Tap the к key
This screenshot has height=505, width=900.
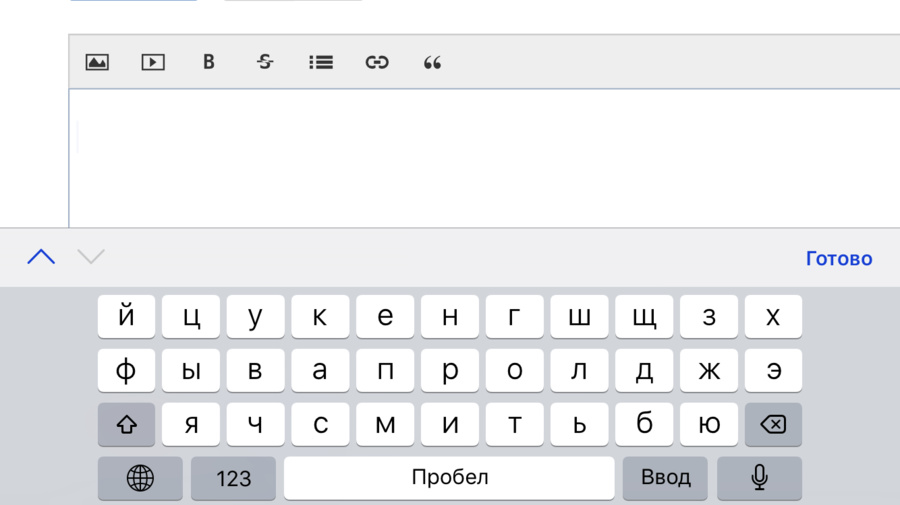(x=320, y=317)
